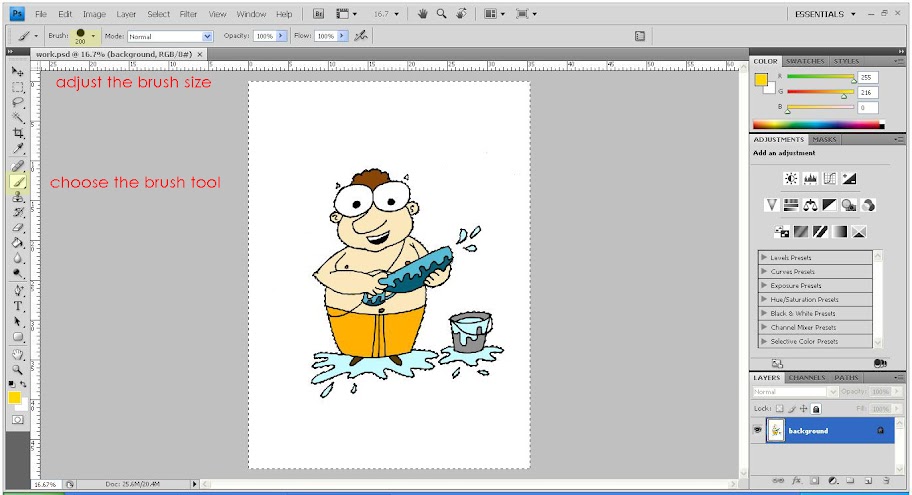Select the highlighted Brush tool
This screenshot has width=912, height=495.
[x=18, y=182]
